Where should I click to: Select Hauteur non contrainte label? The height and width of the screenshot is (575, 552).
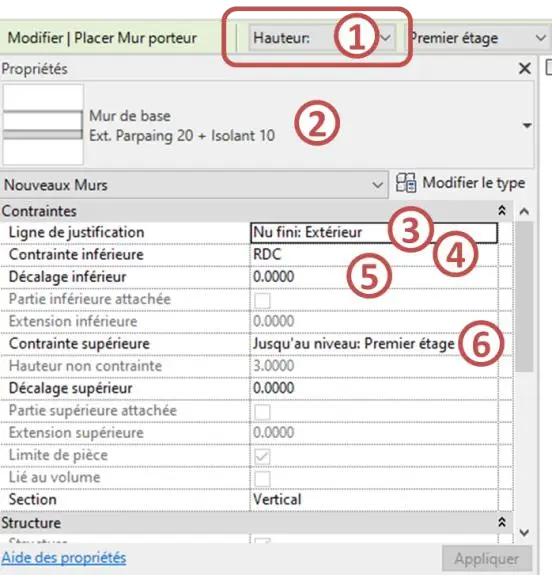click(85, 366)
